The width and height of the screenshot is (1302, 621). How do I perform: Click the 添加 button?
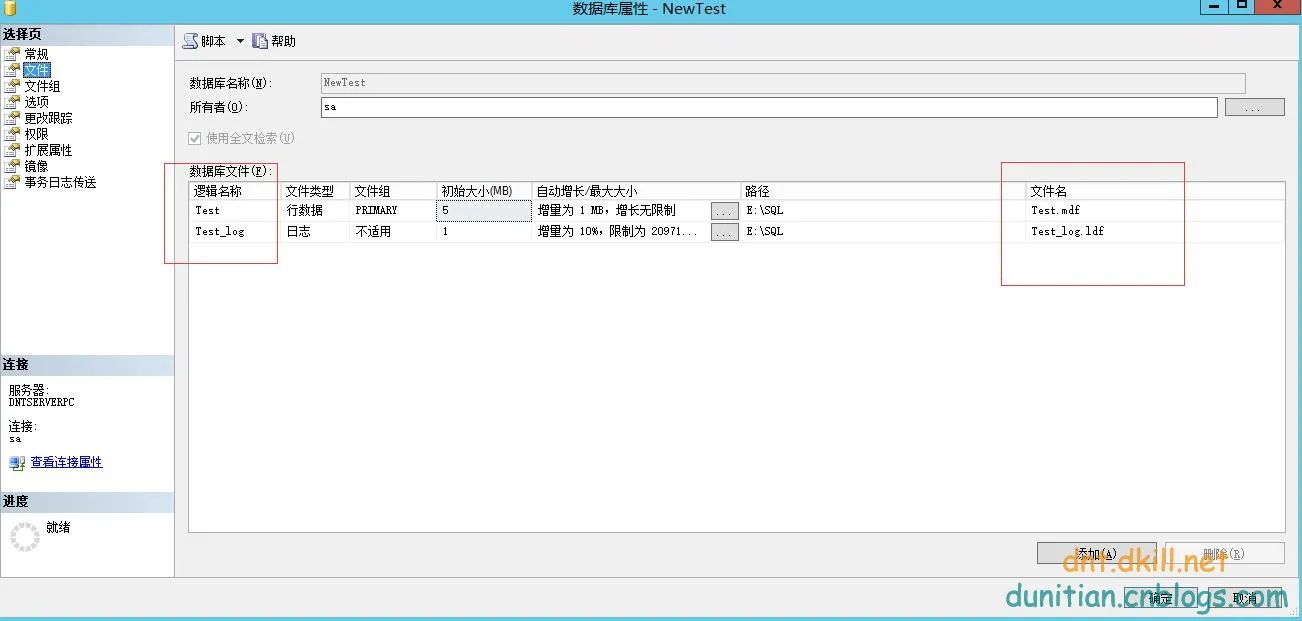(1096, 553)
